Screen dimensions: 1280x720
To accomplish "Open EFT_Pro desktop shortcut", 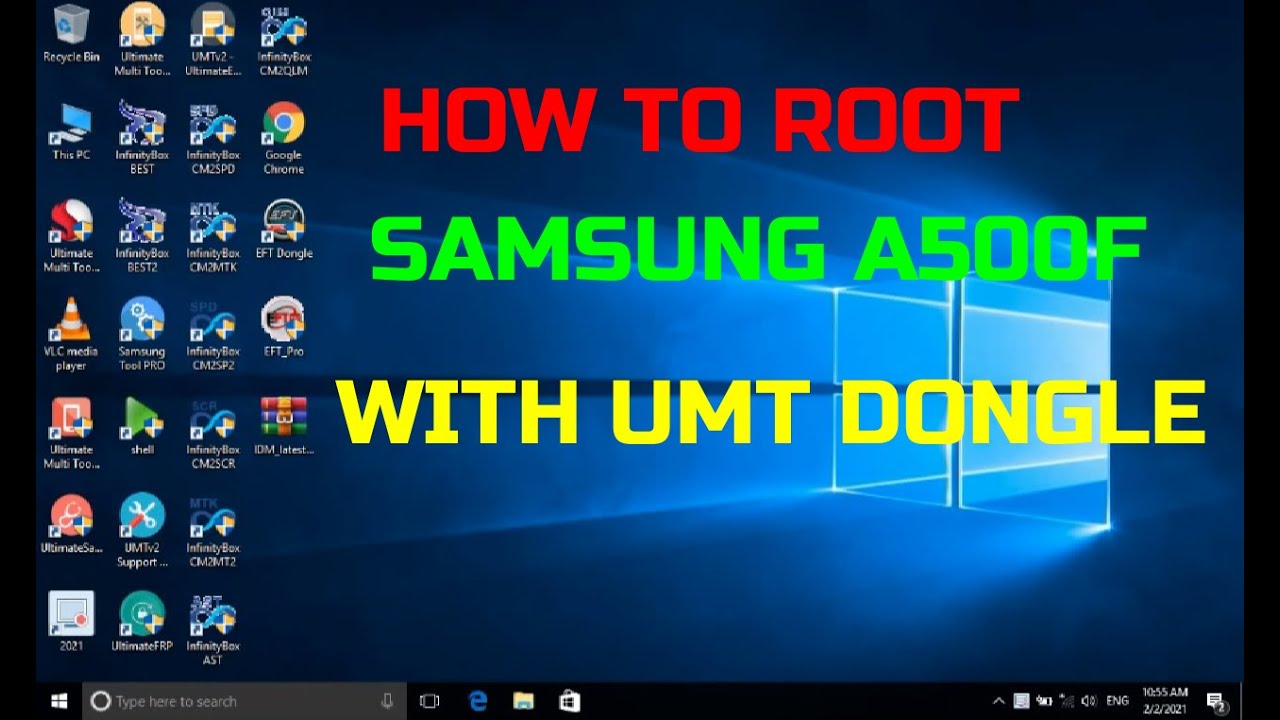I will [x=284, y=327].
